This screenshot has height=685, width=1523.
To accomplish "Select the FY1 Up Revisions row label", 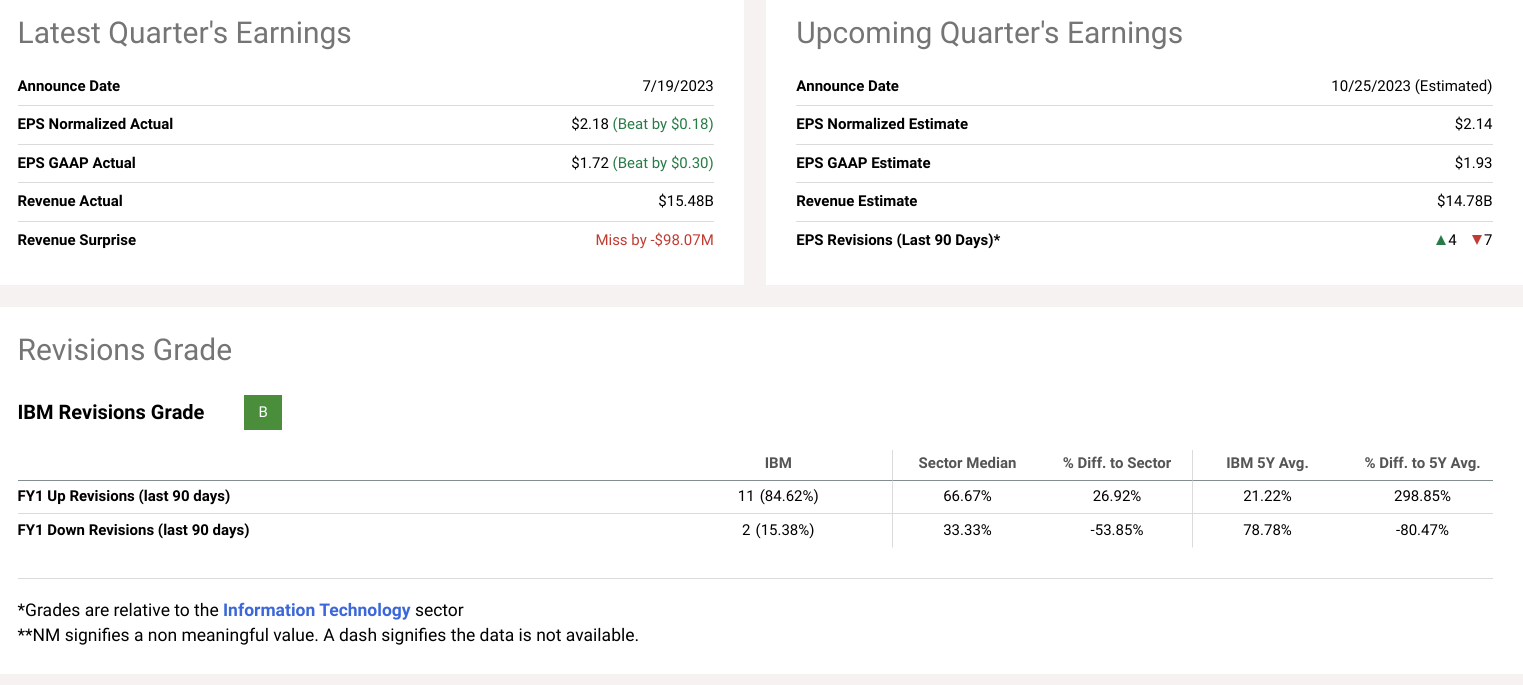I will (x=124, y=496).
